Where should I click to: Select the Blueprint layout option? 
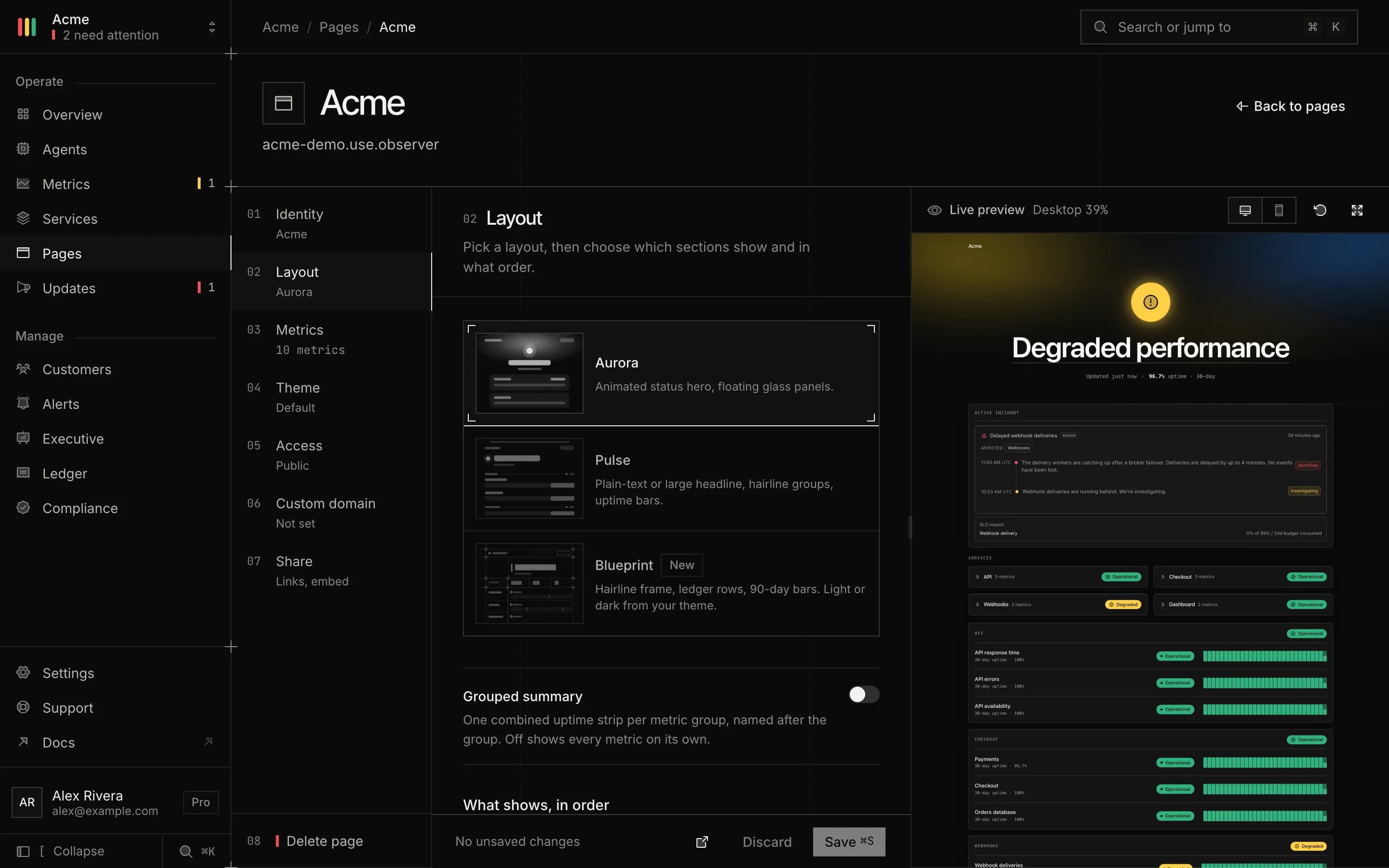click(671, 583)
